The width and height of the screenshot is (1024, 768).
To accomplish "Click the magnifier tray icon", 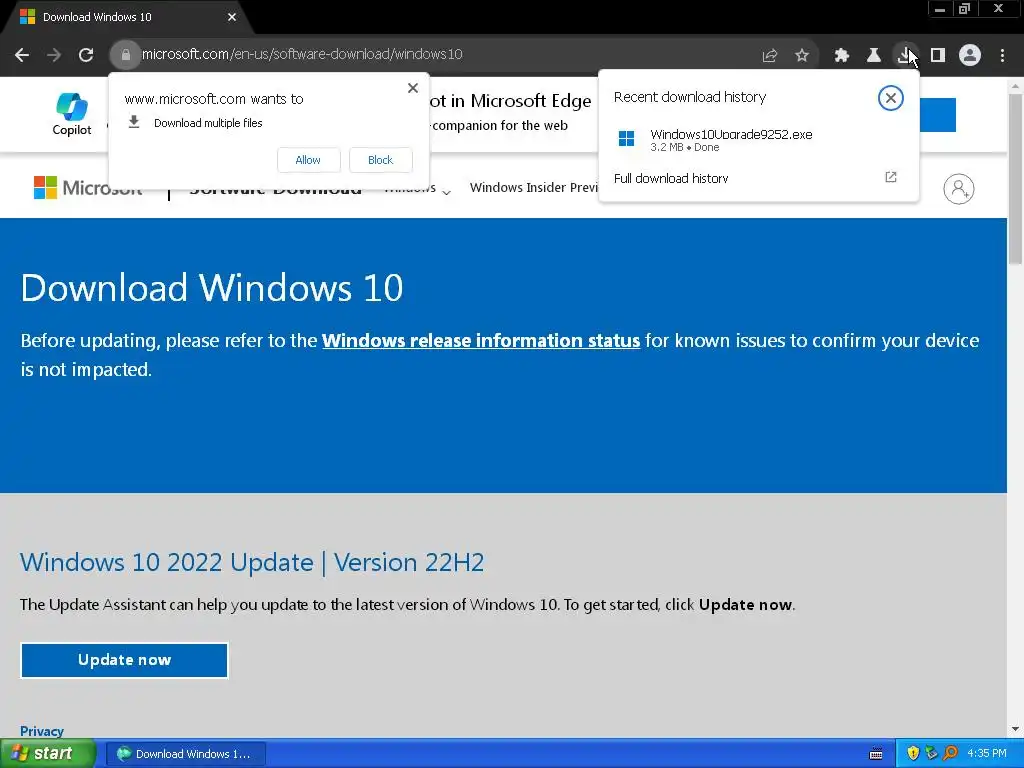I will click(950, 754).
